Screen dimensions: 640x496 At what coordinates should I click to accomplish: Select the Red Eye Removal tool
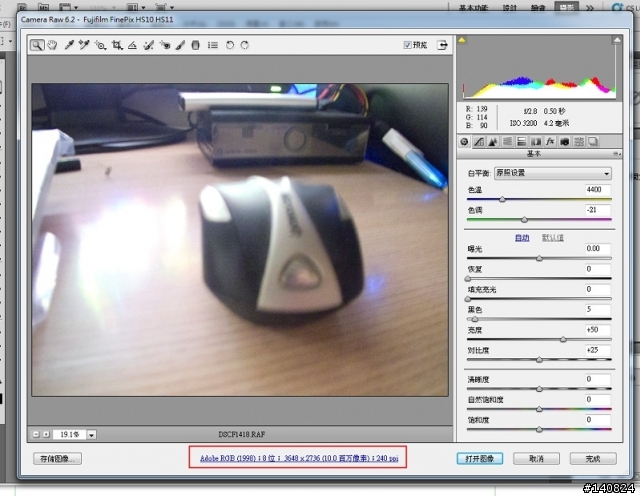tap(165, 45)
